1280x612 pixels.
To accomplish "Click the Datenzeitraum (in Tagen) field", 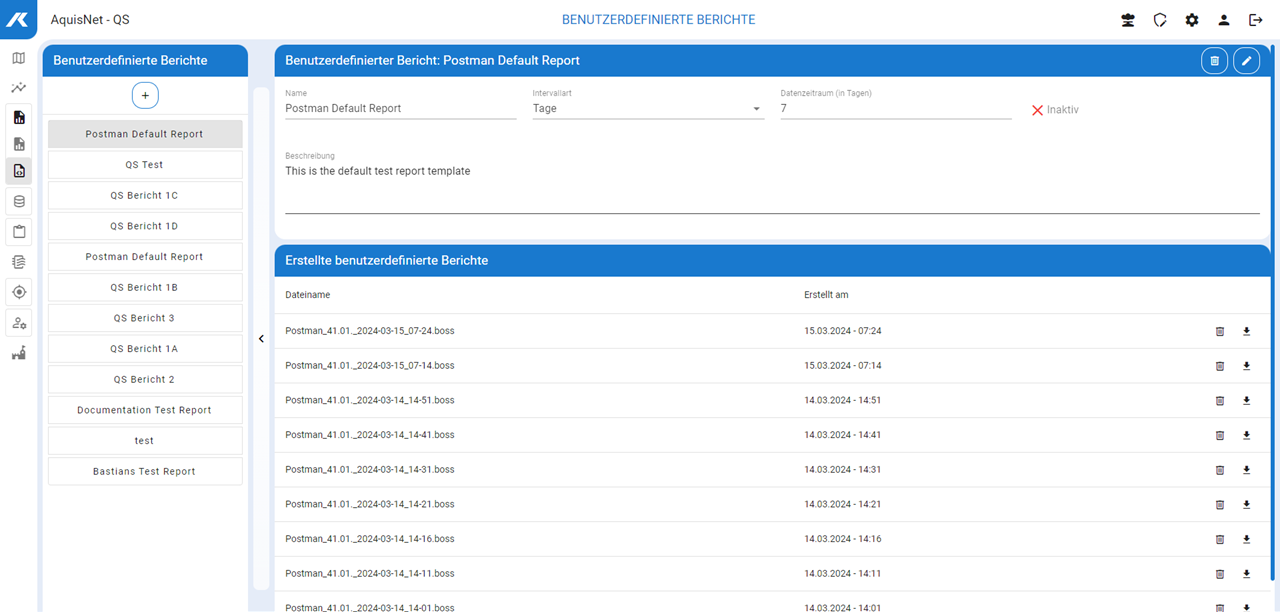I will pos(895,109).
